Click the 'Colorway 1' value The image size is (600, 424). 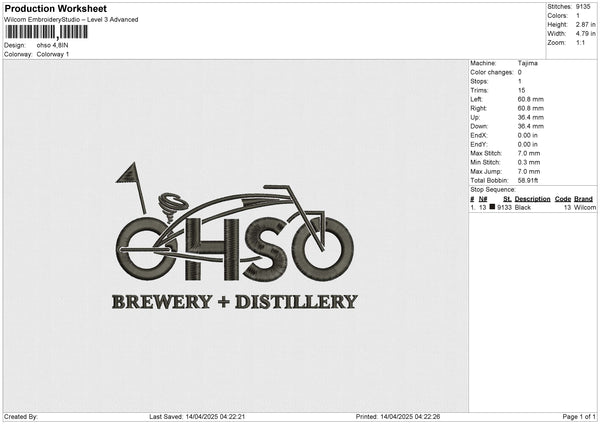click(x=53, y=54)
